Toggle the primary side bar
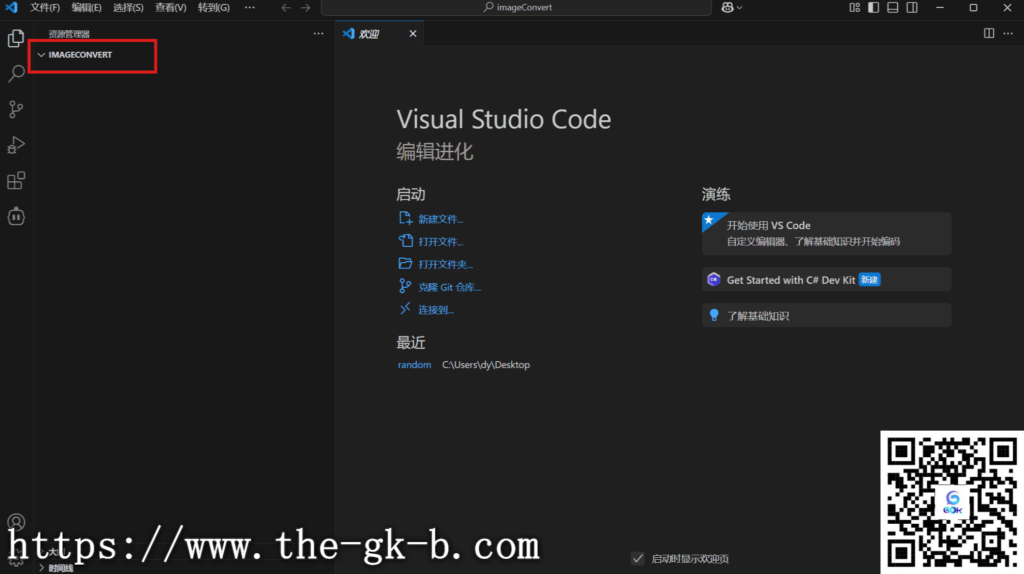The image size is (1024, 574). pyautogui.click(x=873, y=8)
